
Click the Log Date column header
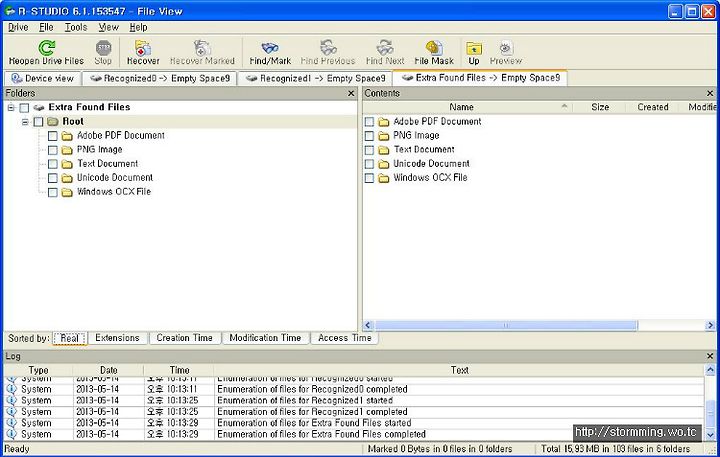(108, 370)
